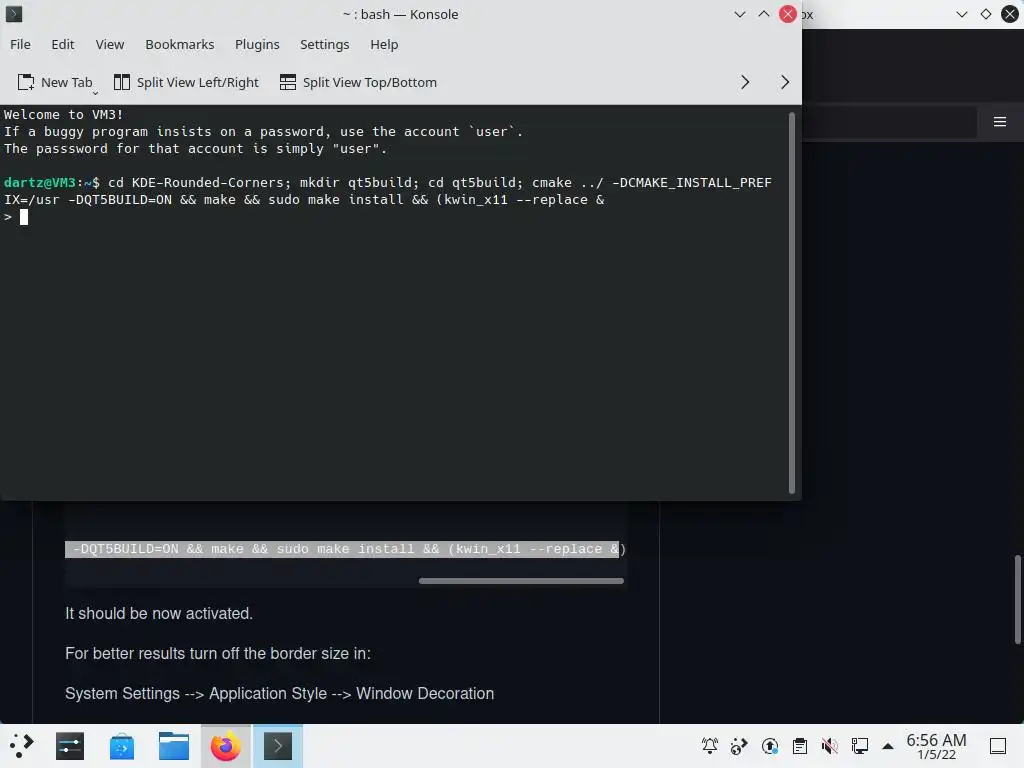Click the Discover notifier tray icon
Screen dimensions: 1024x768
coord(739,746)
